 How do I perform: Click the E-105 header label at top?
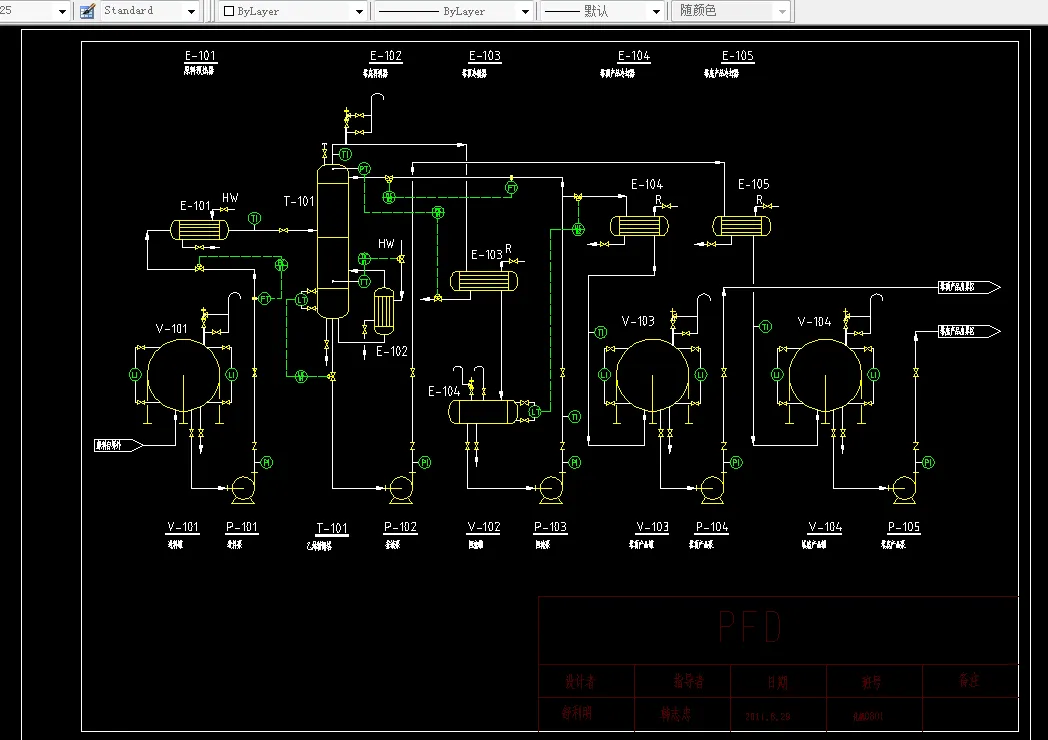click(x=738, y=56)
